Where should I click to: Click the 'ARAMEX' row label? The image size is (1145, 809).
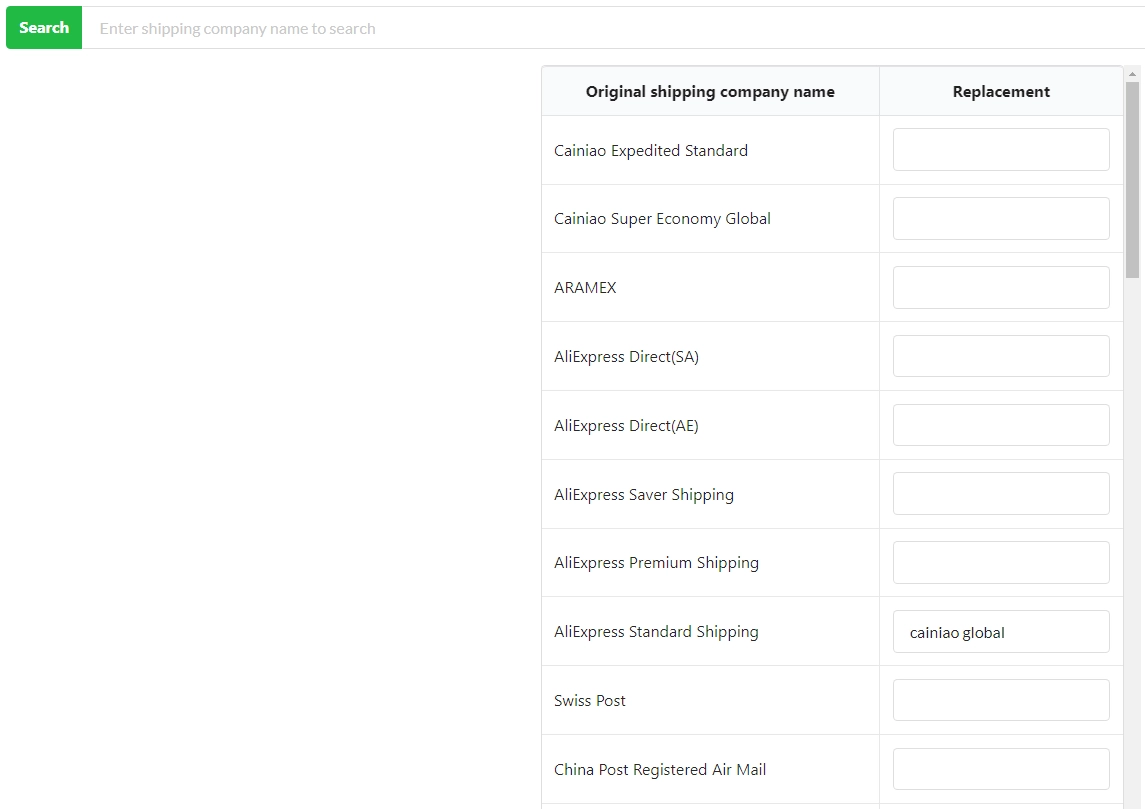point(585,288)
